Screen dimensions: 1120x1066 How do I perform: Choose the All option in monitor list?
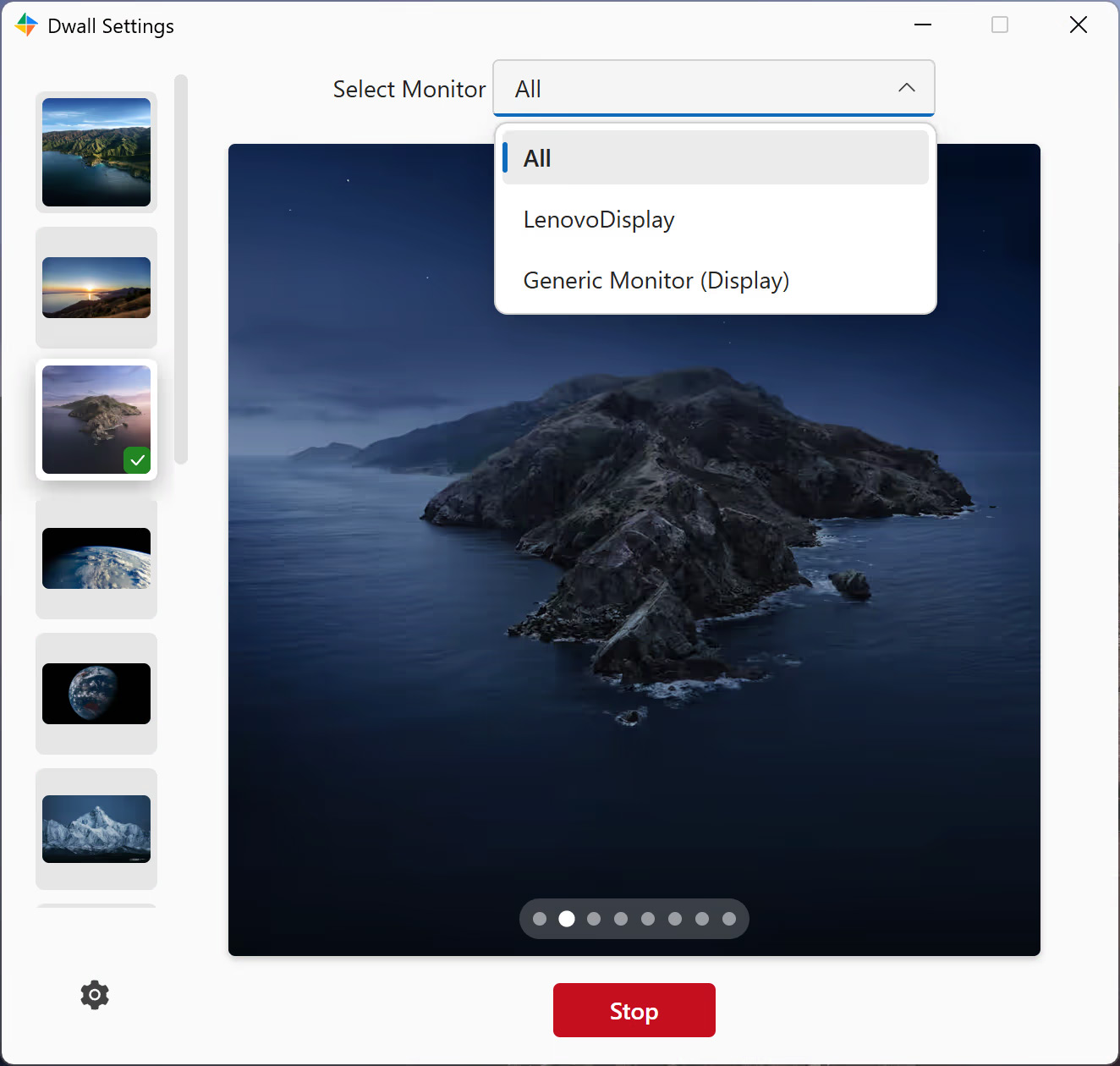click(x=716, y=158)
